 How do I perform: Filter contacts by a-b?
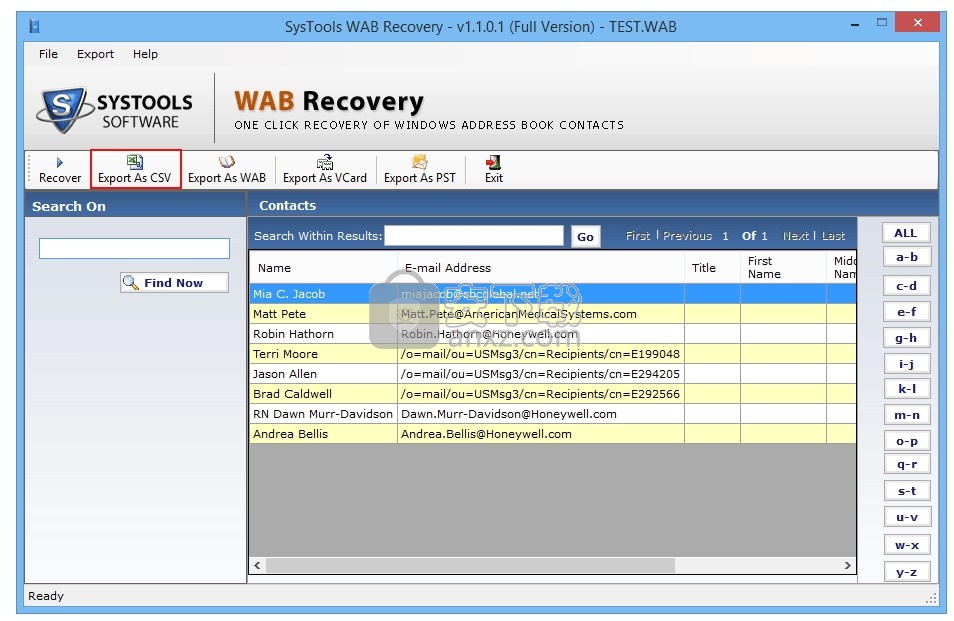(907, 257)
